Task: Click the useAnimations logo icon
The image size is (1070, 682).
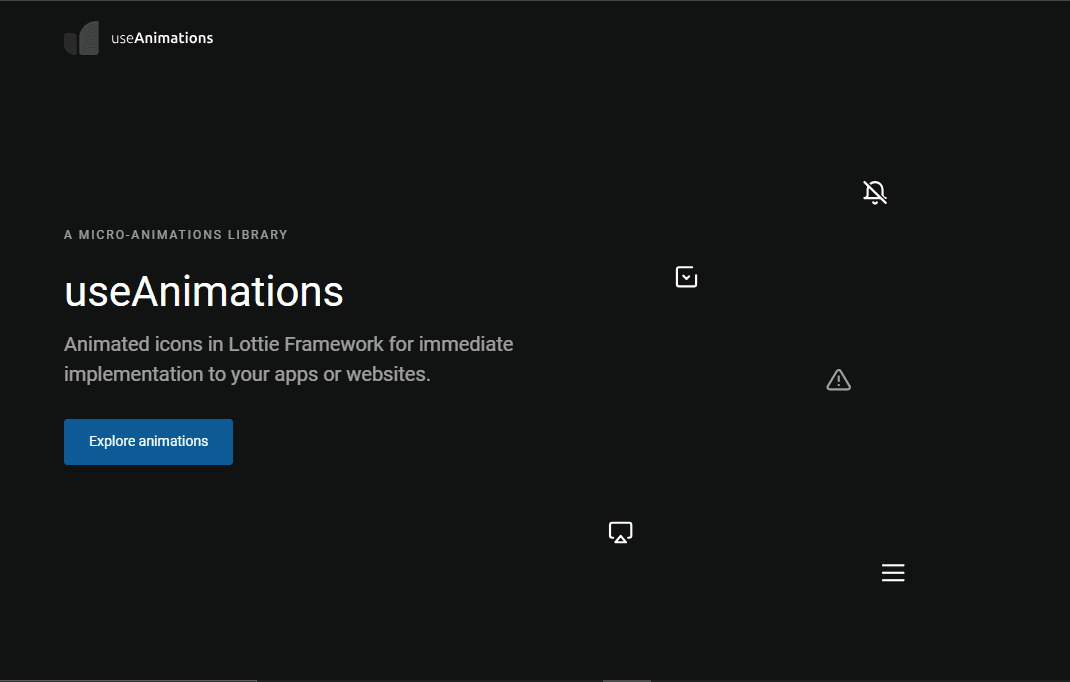Action: click(81, 38)
